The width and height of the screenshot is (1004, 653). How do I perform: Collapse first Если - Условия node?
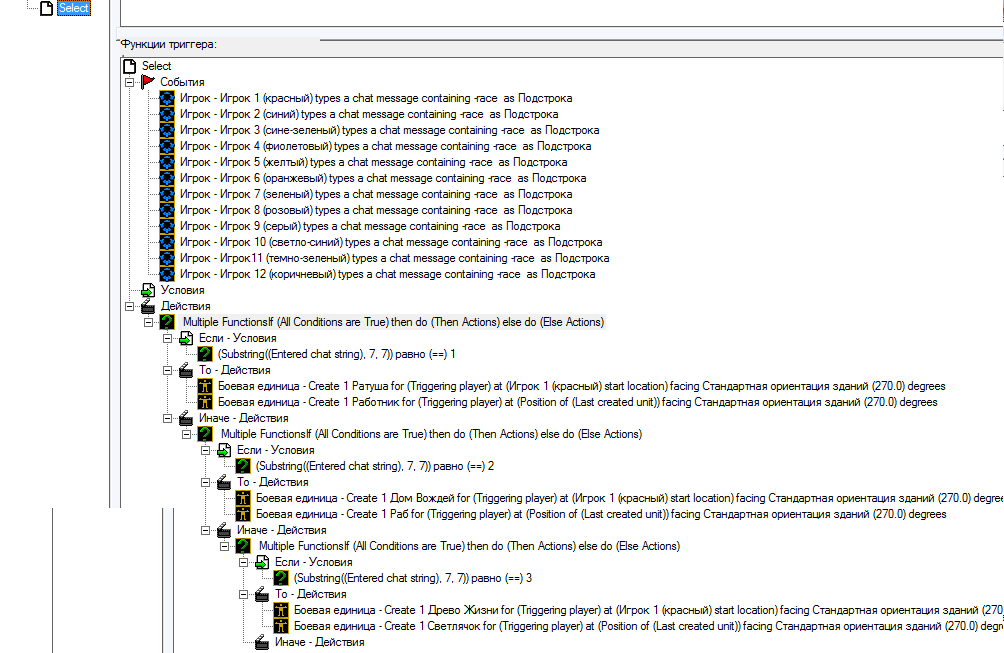(x=167, y=338)
